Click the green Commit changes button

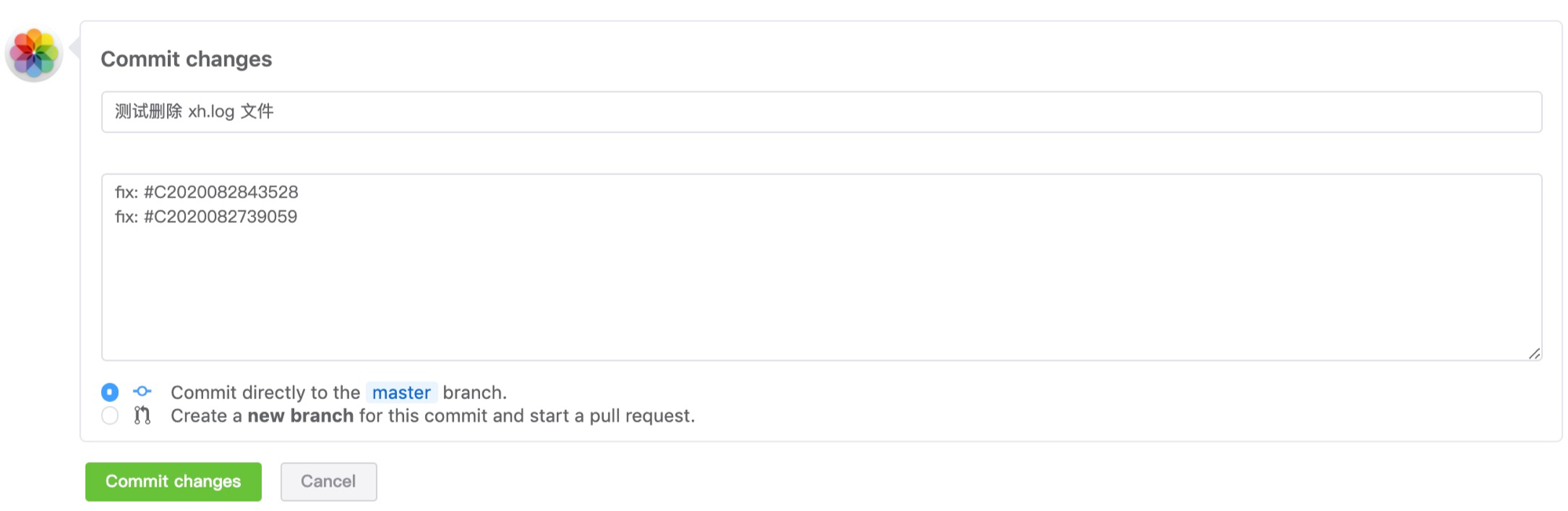pyautogui.click(x=173, y=481)
